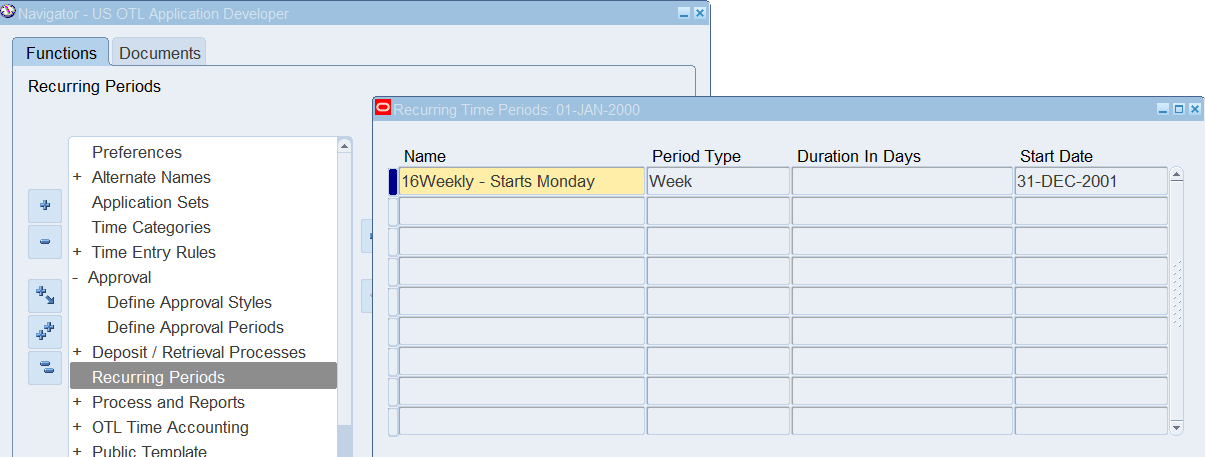Click the Collapse All icon
The height and width of the screenshot is (457, 1205).
coord(45,368)
